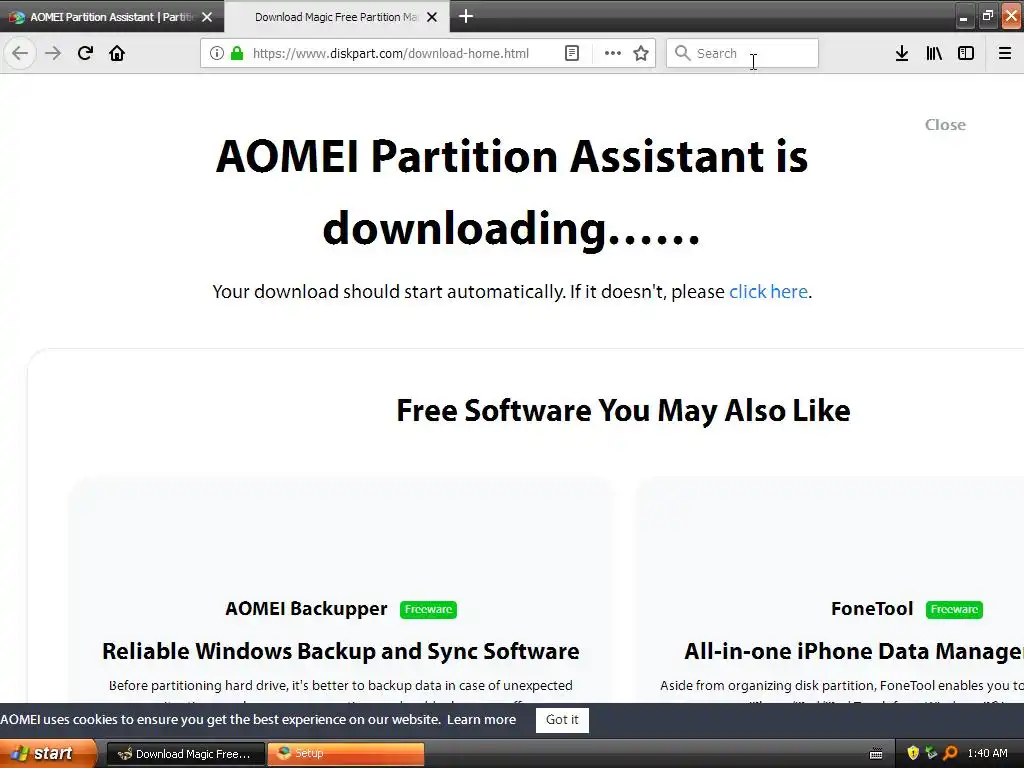Click the green secure connection padlock
The image size is (1024, 768).
coord(237,54)
